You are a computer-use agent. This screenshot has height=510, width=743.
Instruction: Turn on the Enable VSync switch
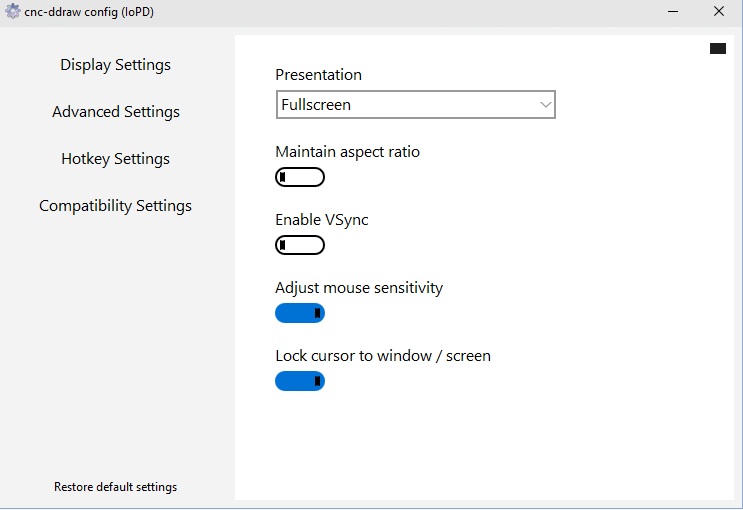300,245
